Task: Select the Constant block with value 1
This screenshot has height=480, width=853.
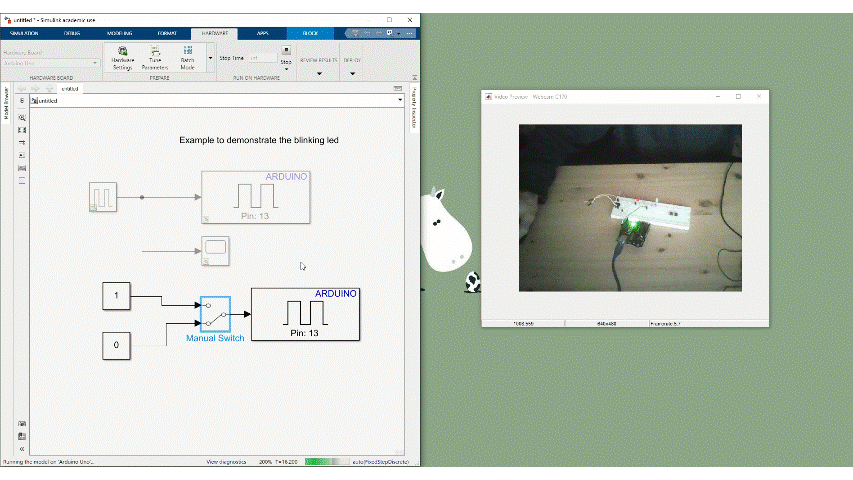Action: [116, 296]
